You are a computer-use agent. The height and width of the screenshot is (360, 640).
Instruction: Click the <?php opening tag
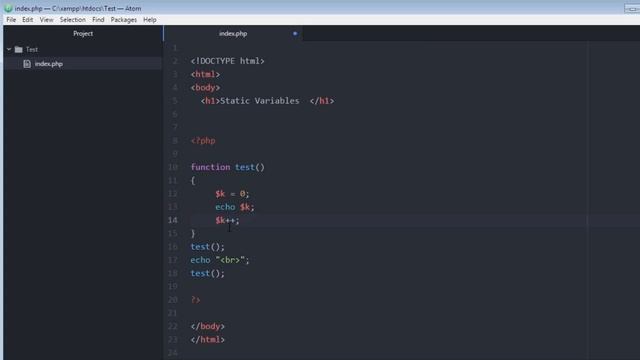click(203, 141)
